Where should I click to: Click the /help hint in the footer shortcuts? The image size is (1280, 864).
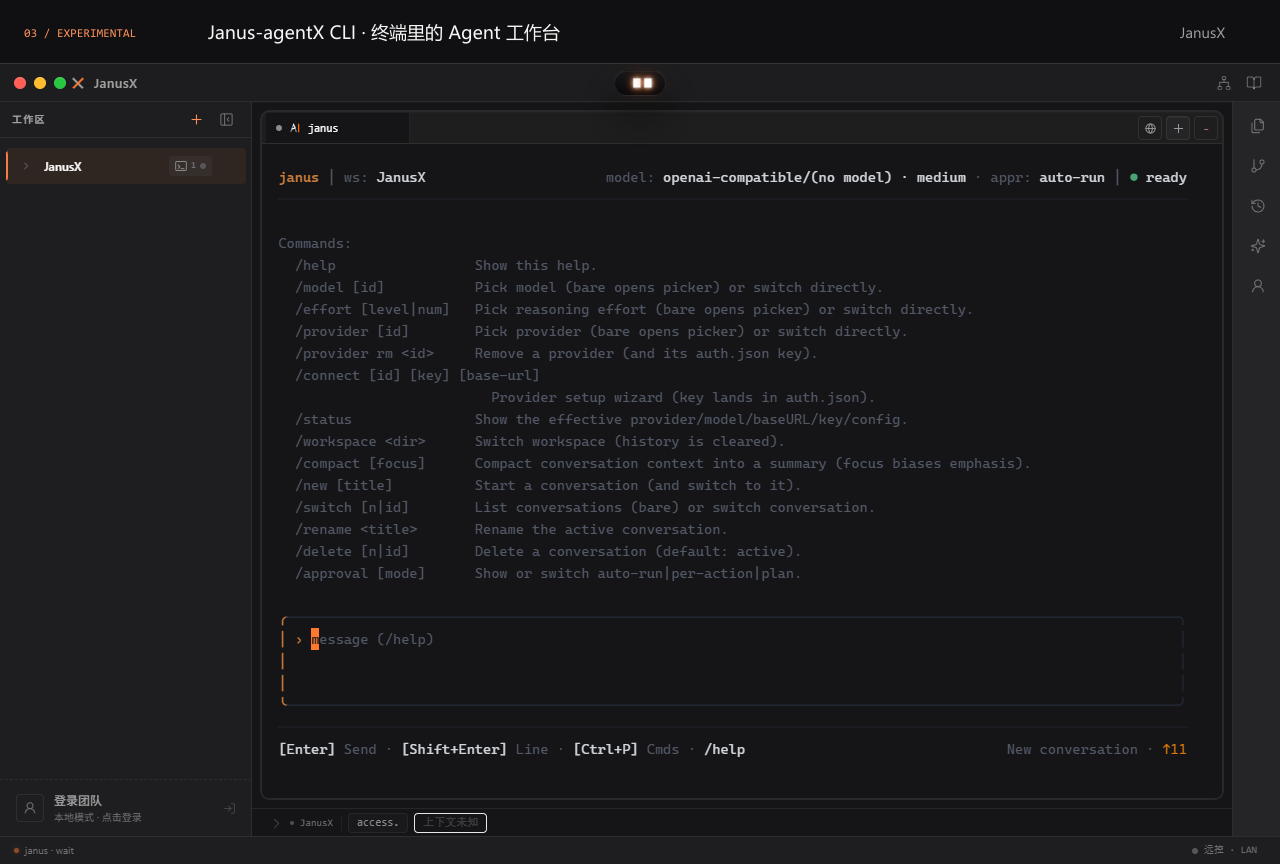point(725,749)
